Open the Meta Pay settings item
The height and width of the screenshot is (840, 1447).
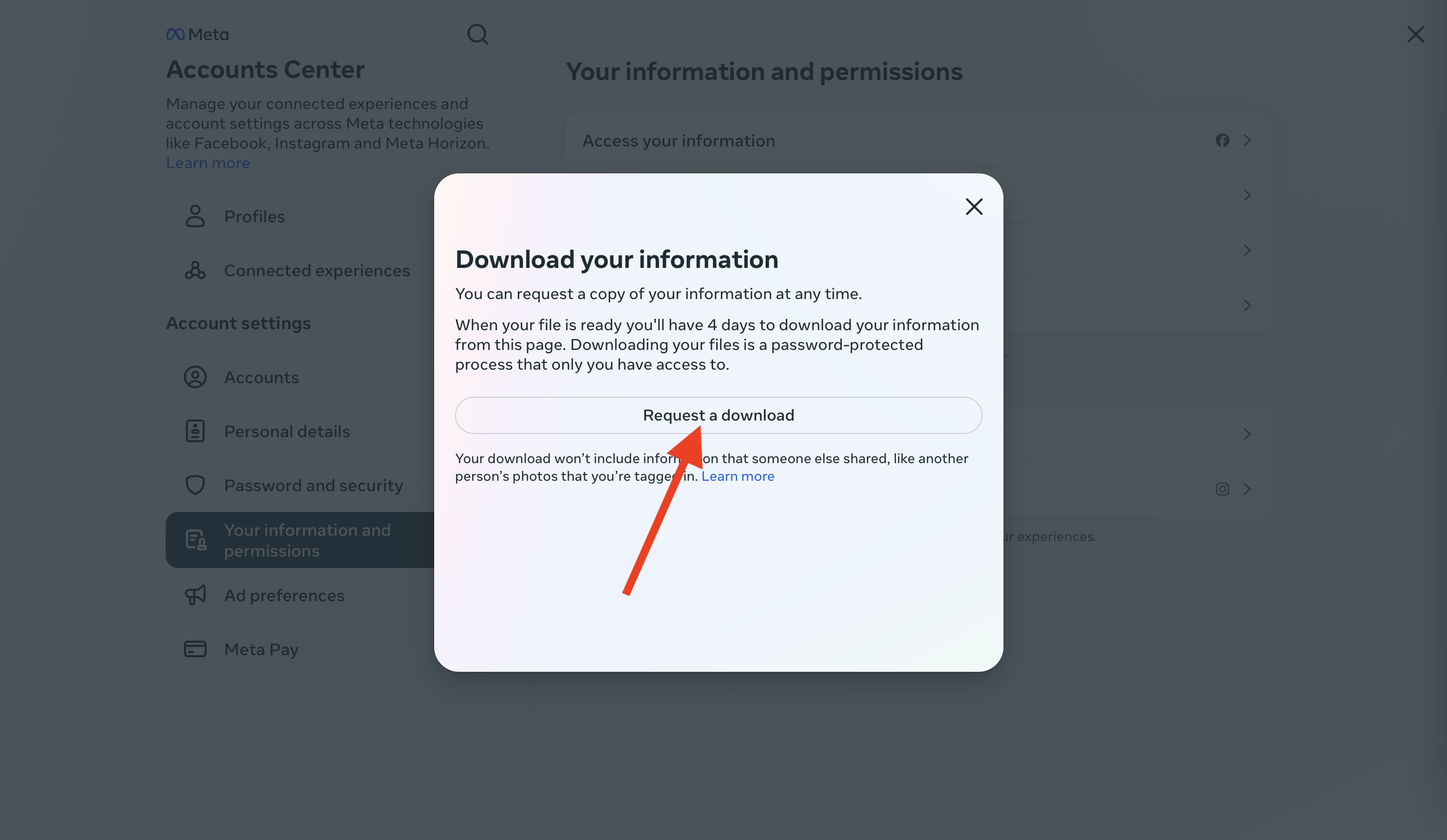click(261, 649)
